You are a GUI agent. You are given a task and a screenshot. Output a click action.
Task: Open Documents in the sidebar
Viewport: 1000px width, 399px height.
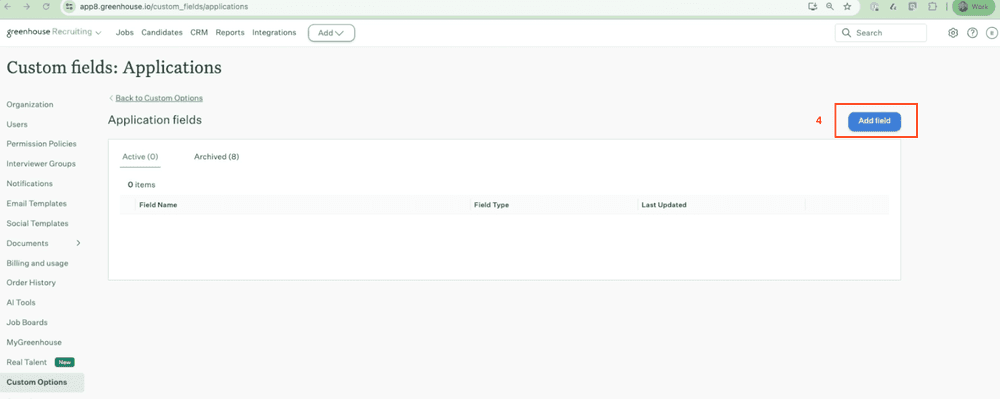[27, 243]
